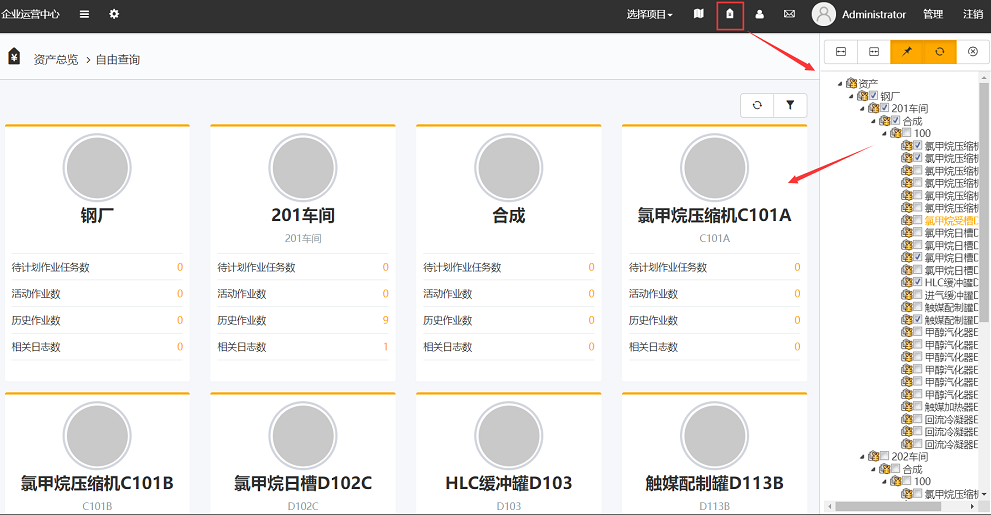991x515 pixels.
Task: Click the settings gear icon
Action: (114, 14)
